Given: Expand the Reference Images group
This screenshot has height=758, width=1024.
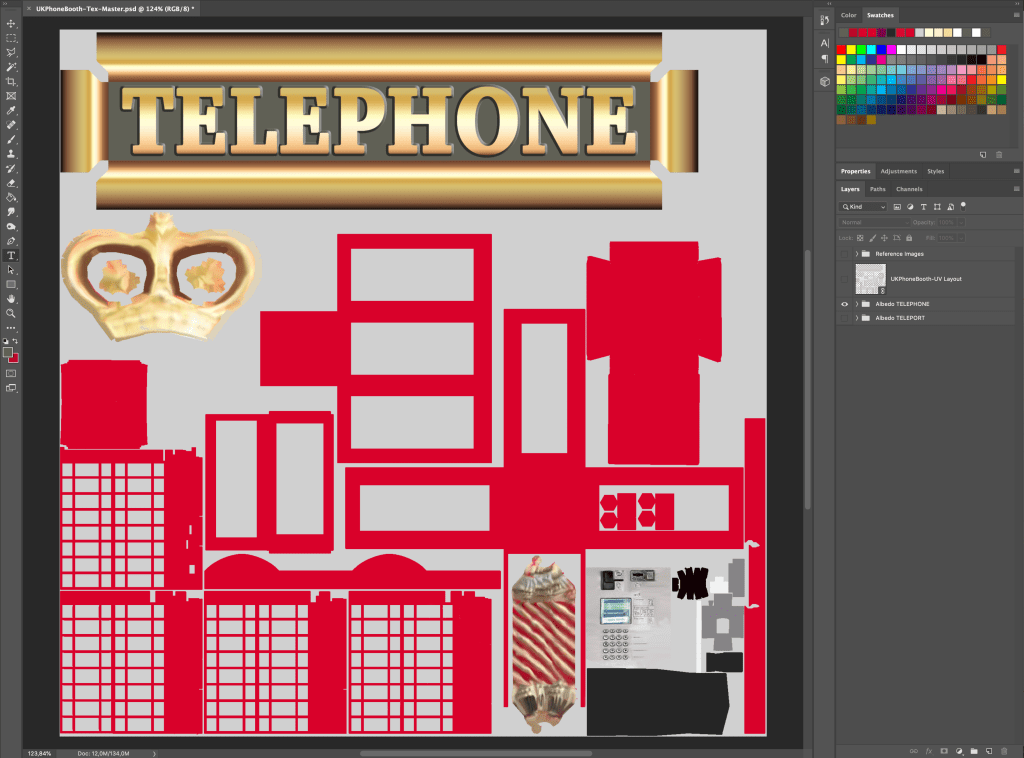Looking at the screenshot, I should pos(857,254).
